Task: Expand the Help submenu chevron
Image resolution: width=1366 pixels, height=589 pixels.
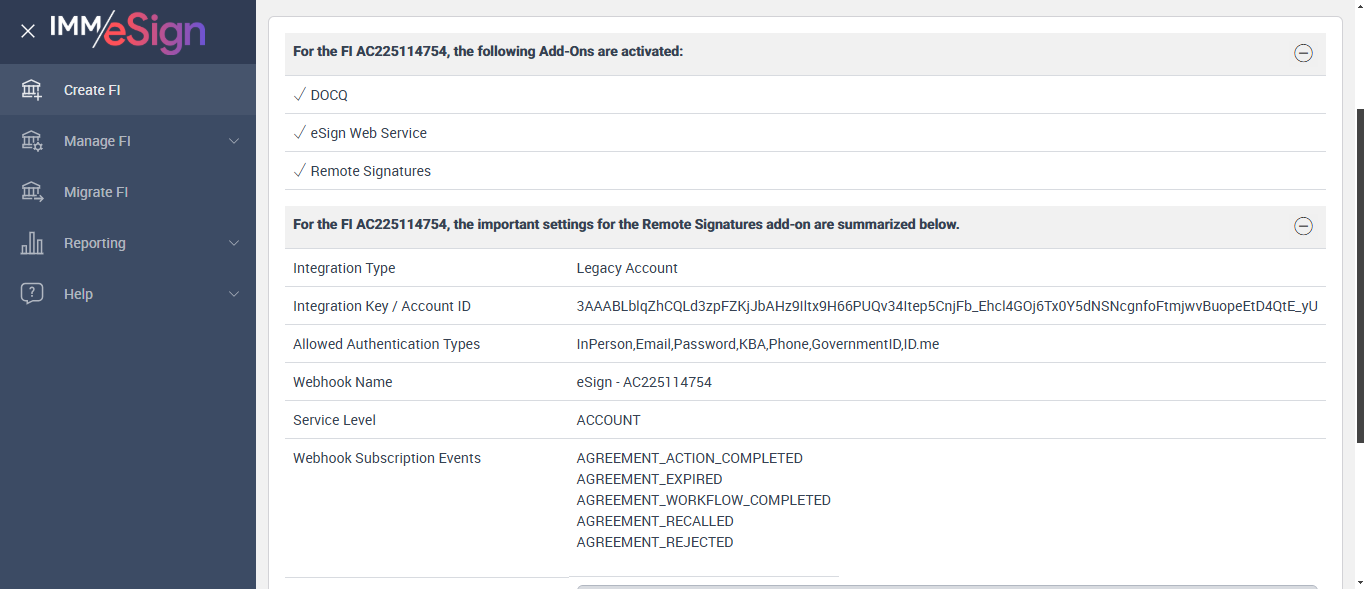Action: [234, 294]
